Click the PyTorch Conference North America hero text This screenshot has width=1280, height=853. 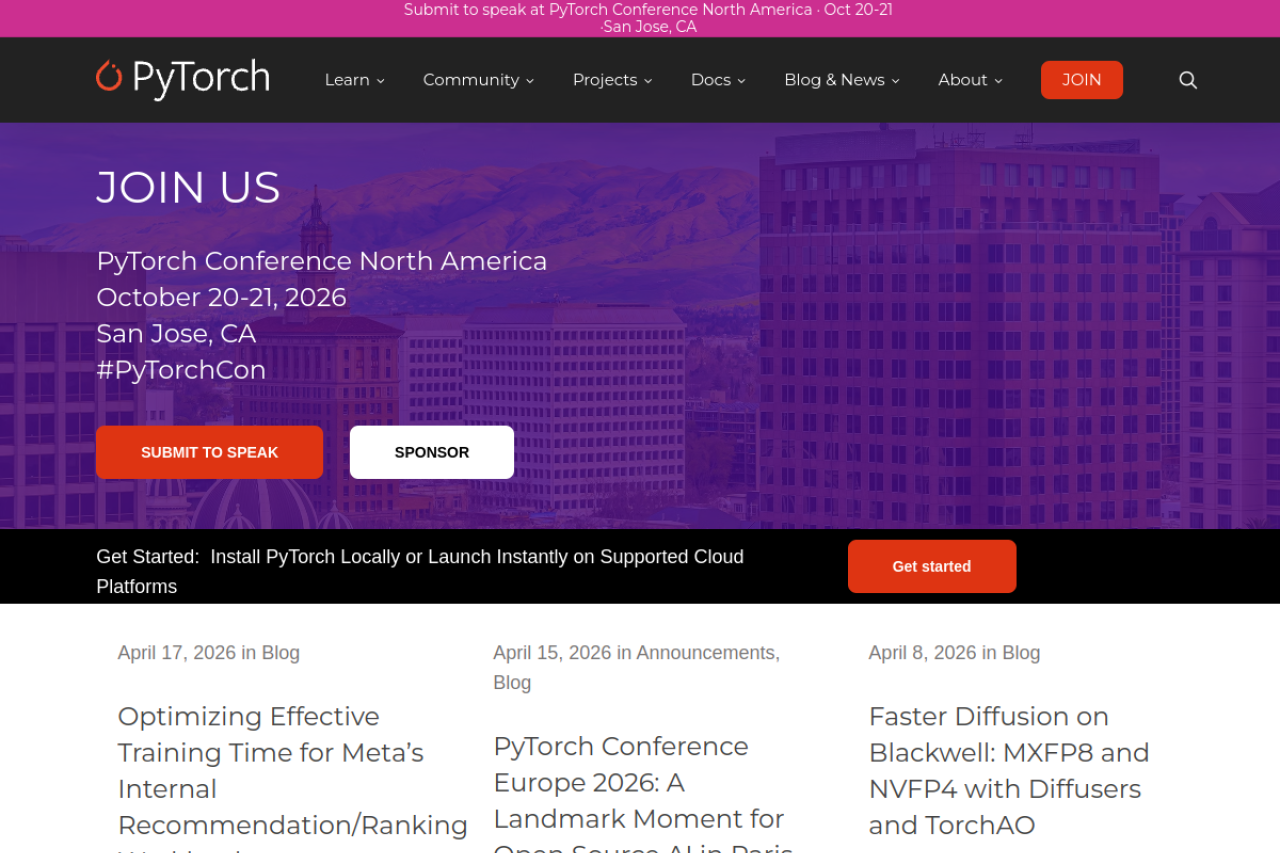click(x=322, y=261)
